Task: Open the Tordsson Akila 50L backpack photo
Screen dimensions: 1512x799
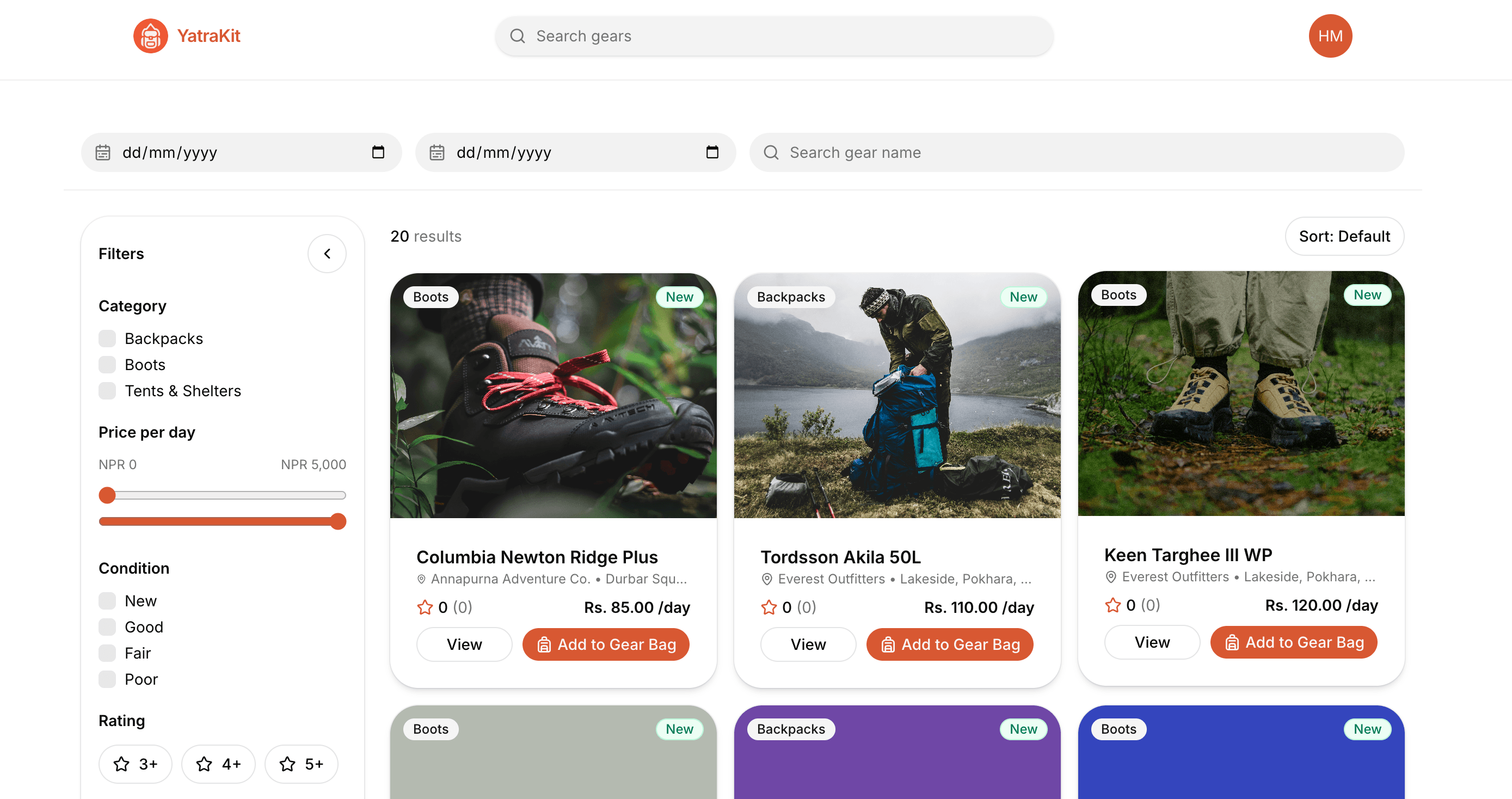Action: pos(897,396)
